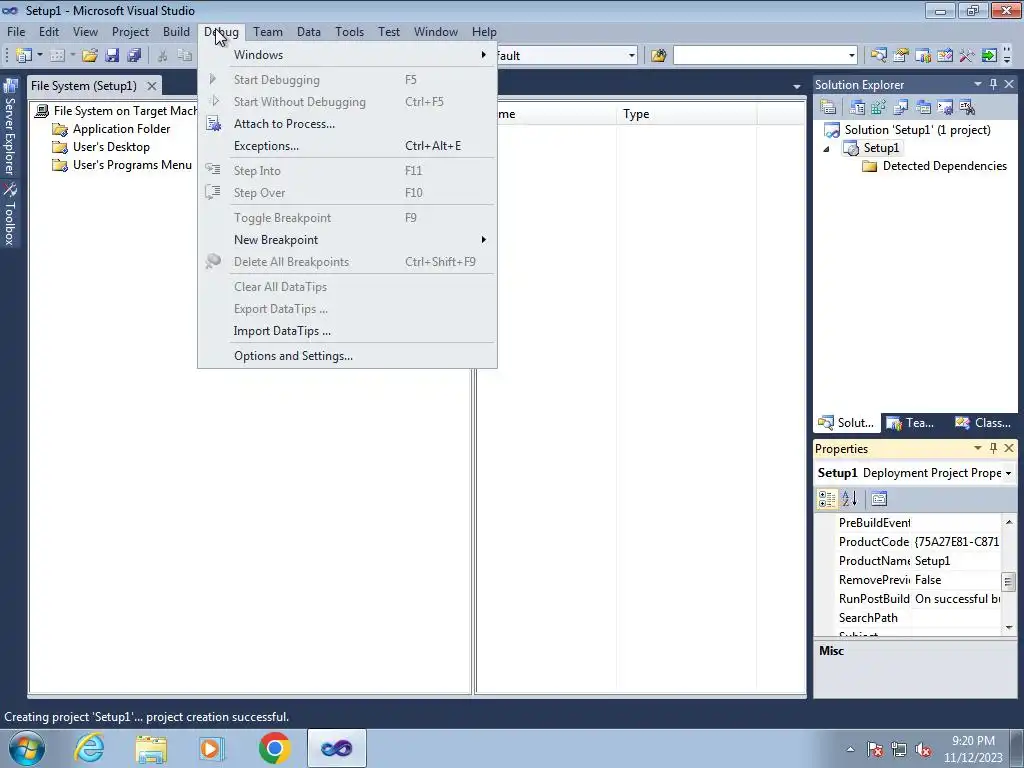The width and height of the screenshot is (1024, 768).
Task: Toggle Categorized view in Properties panel
Action: coord(827,499)
